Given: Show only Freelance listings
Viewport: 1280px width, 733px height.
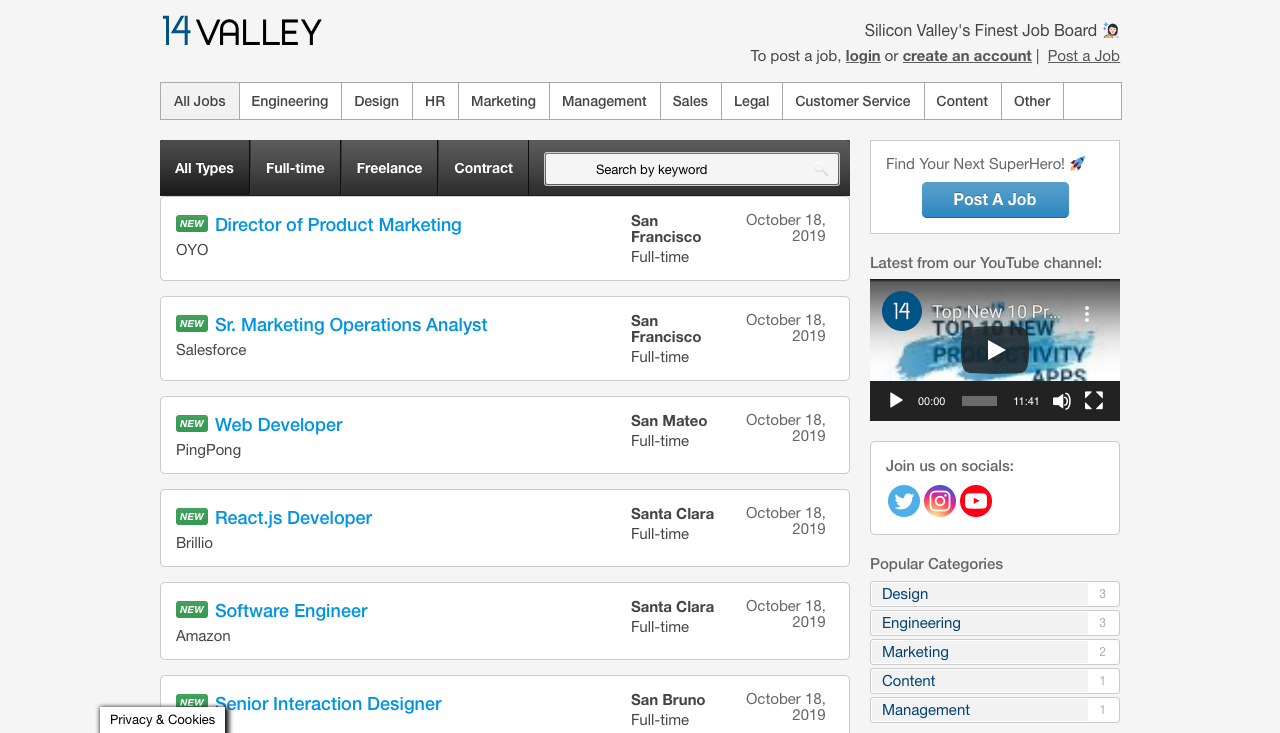Looking at the screenshot, I should click(x=389, y=167).
